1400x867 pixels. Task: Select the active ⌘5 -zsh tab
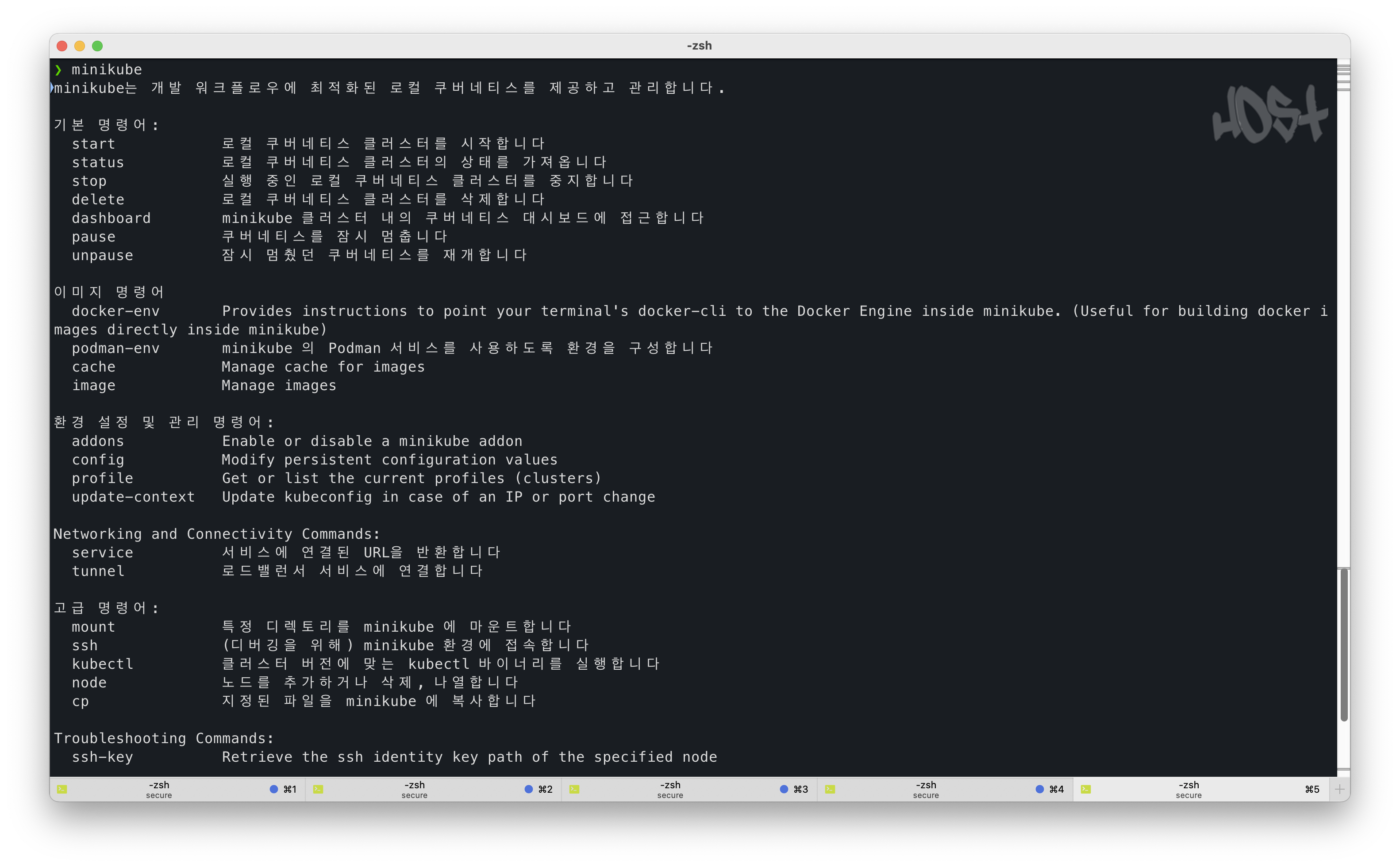pyautogui.click(x=1188, y=790)
